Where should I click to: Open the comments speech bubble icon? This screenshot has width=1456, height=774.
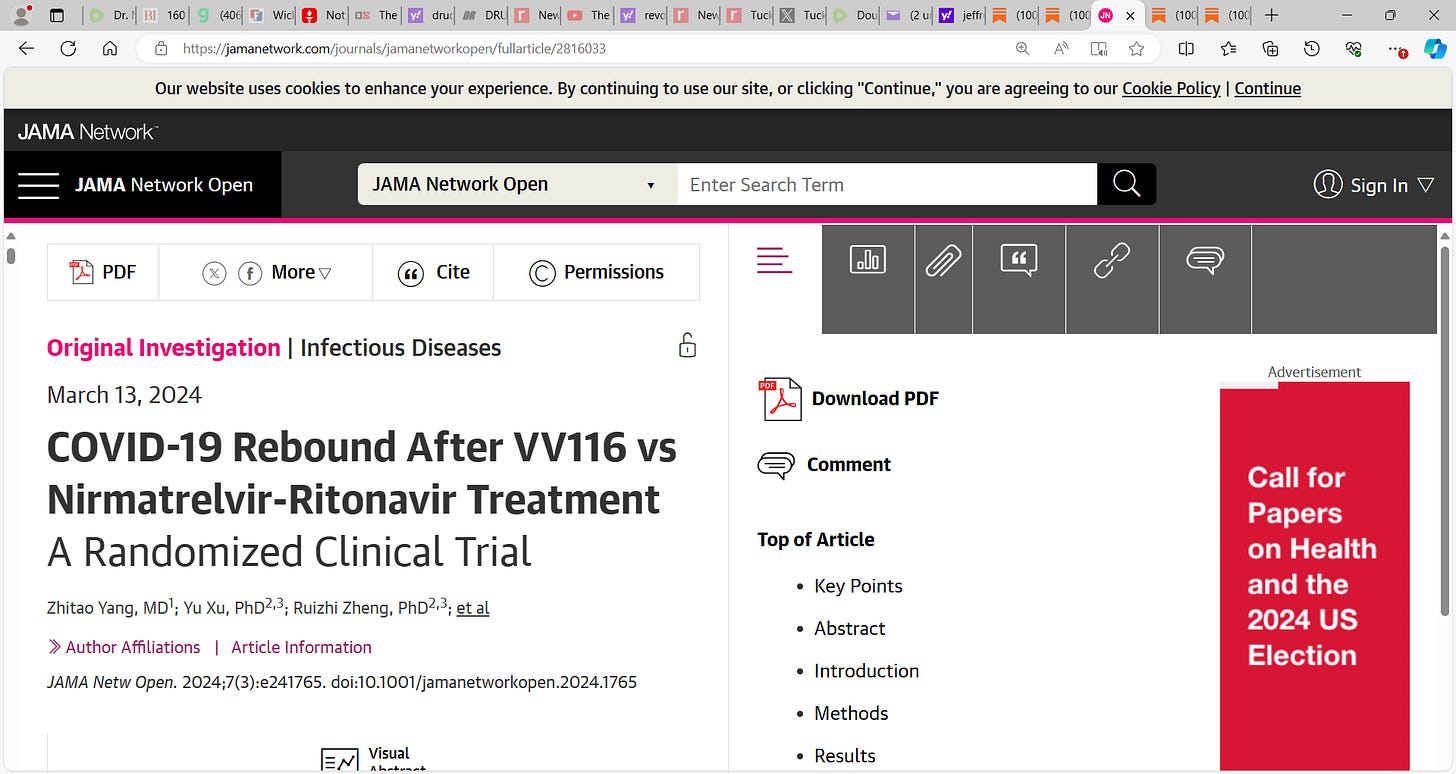[x=1205, y=261]
